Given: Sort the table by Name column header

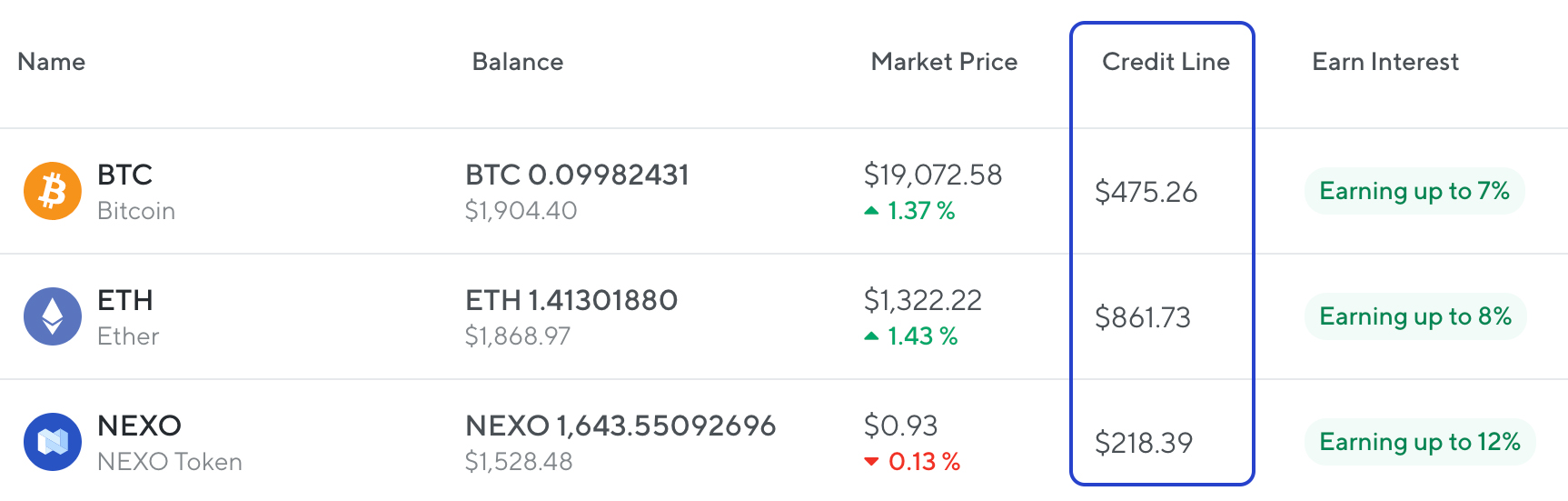Looking at the screenshot, I should click(x=52, y=62).
